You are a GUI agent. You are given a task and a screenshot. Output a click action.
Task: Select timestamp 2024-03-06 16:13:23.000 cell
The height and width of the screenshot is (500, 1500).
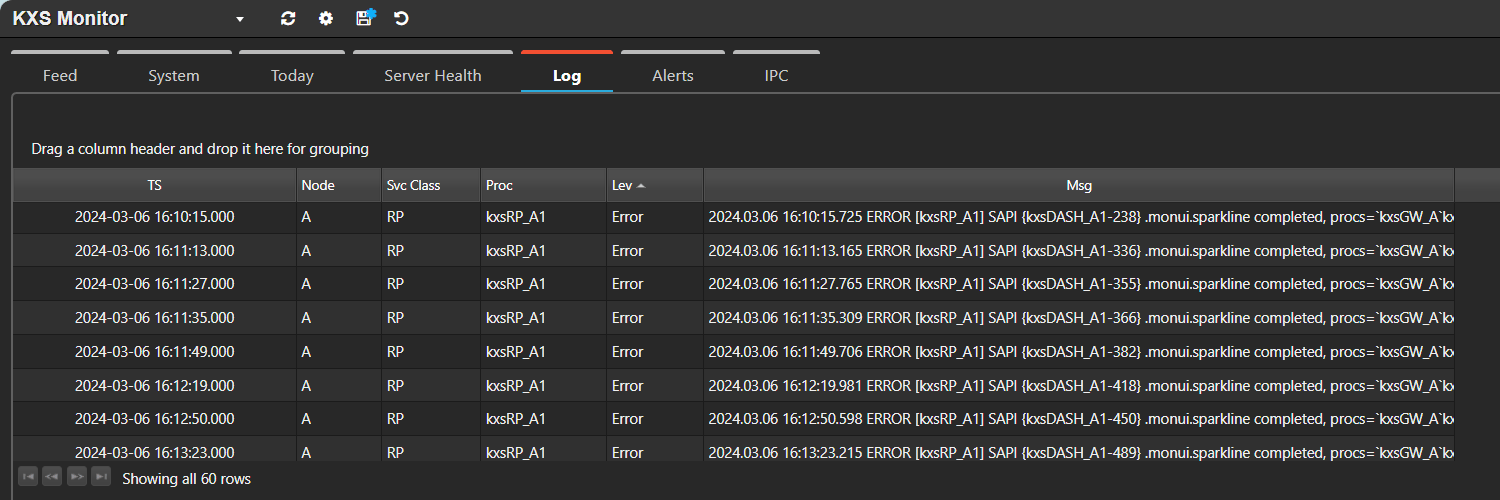154,449
